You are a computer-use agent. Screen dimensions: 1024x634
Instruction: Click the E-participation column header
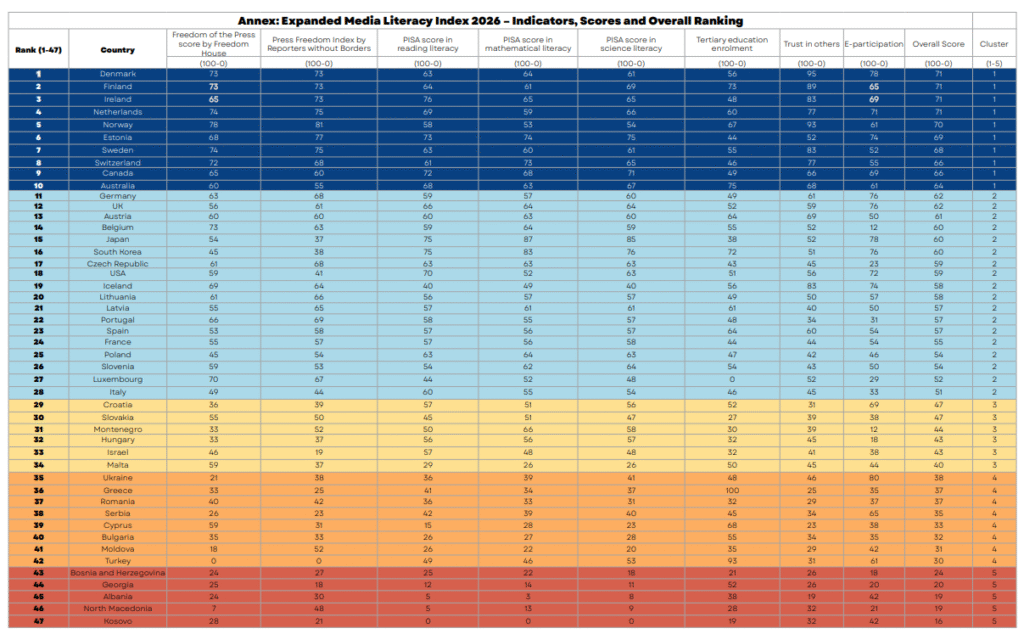pos(874,44)
